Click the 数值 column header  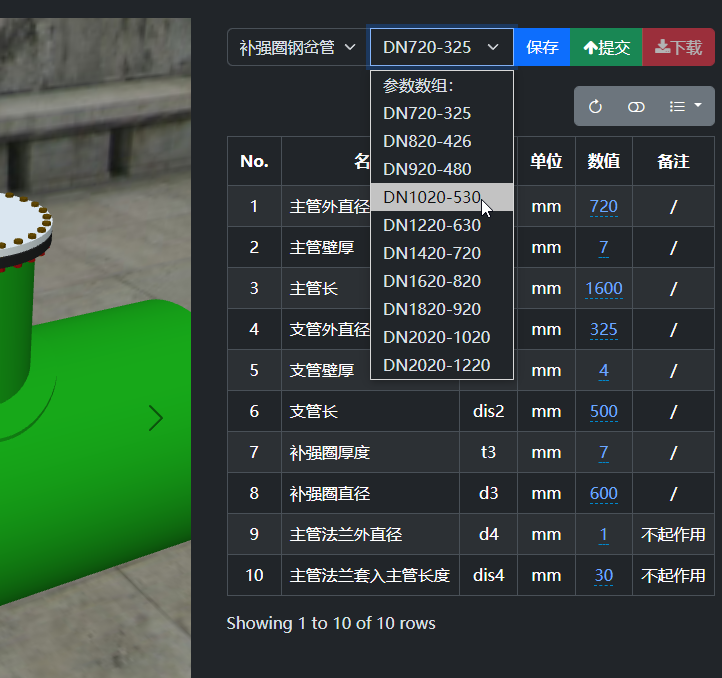tap(604, 161)
